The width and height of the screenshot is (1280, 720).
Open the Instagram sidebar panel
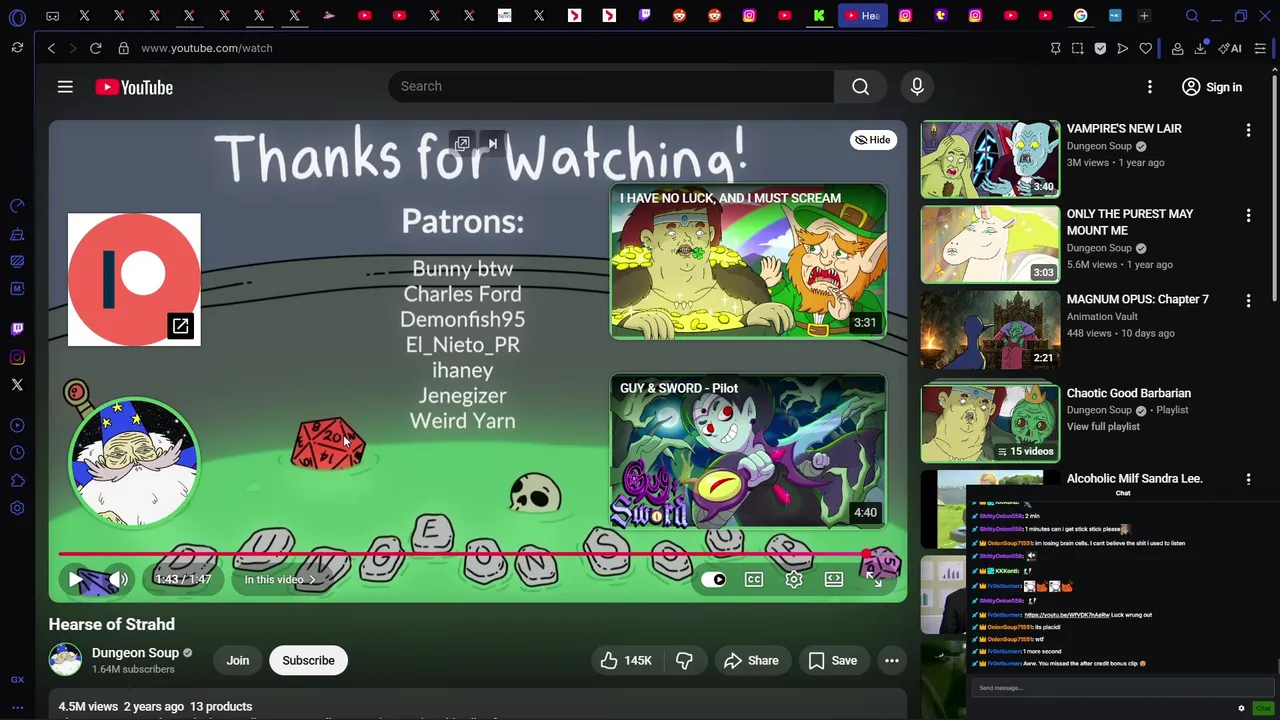(x=17, y=357)
